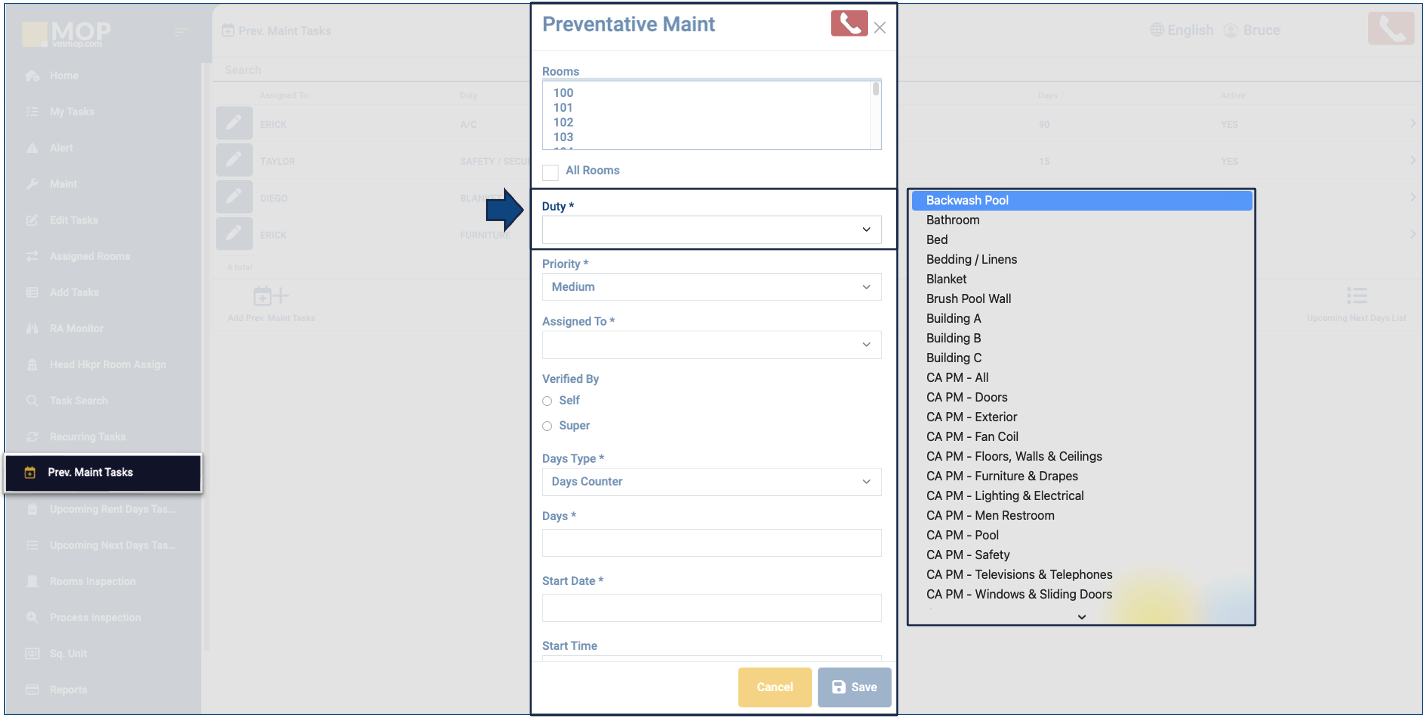Open the Priority dropdown showing Medium
Screen dimensions: 1428x720
pos(711,287)
